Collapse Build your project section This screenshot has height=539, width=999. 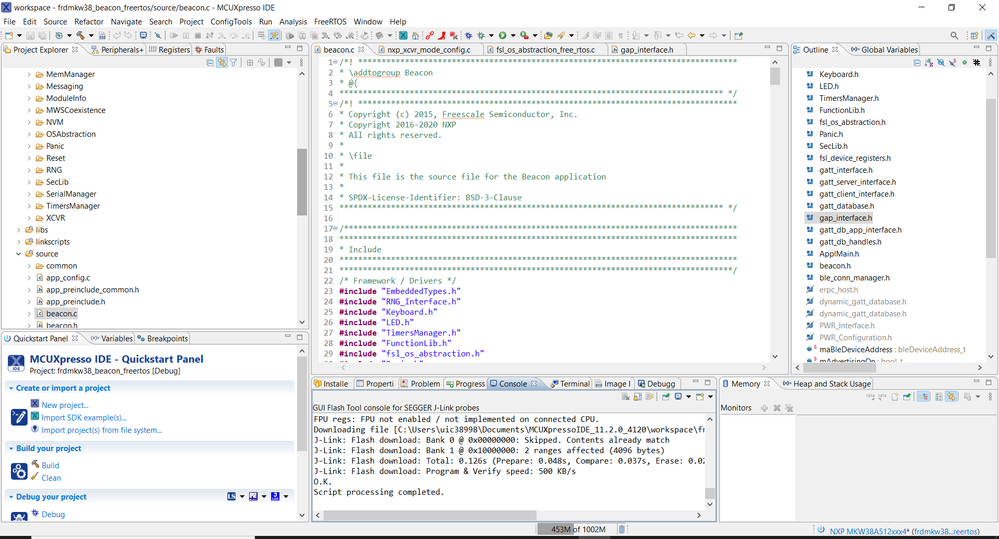click(x=11, y=449)
